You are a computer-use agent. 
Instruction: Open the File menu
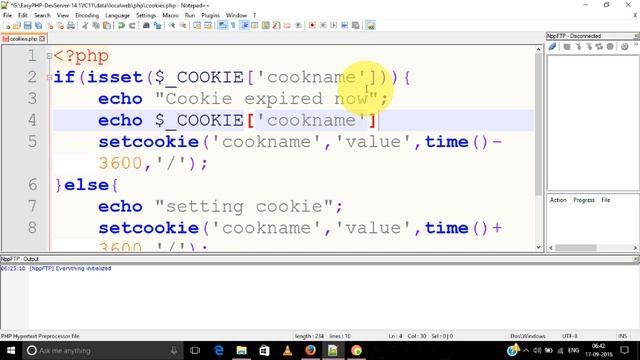pyautogui.click(x=7, y=15)
